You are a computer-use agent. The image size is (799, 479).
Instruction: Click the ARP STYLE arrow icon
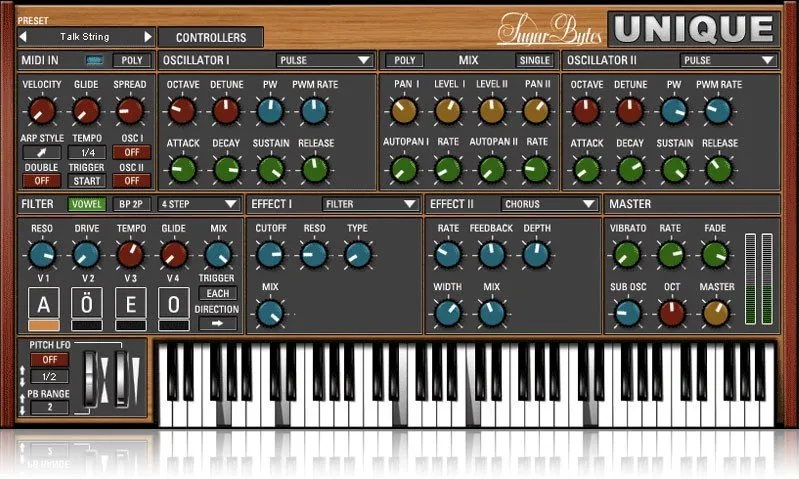42,152
